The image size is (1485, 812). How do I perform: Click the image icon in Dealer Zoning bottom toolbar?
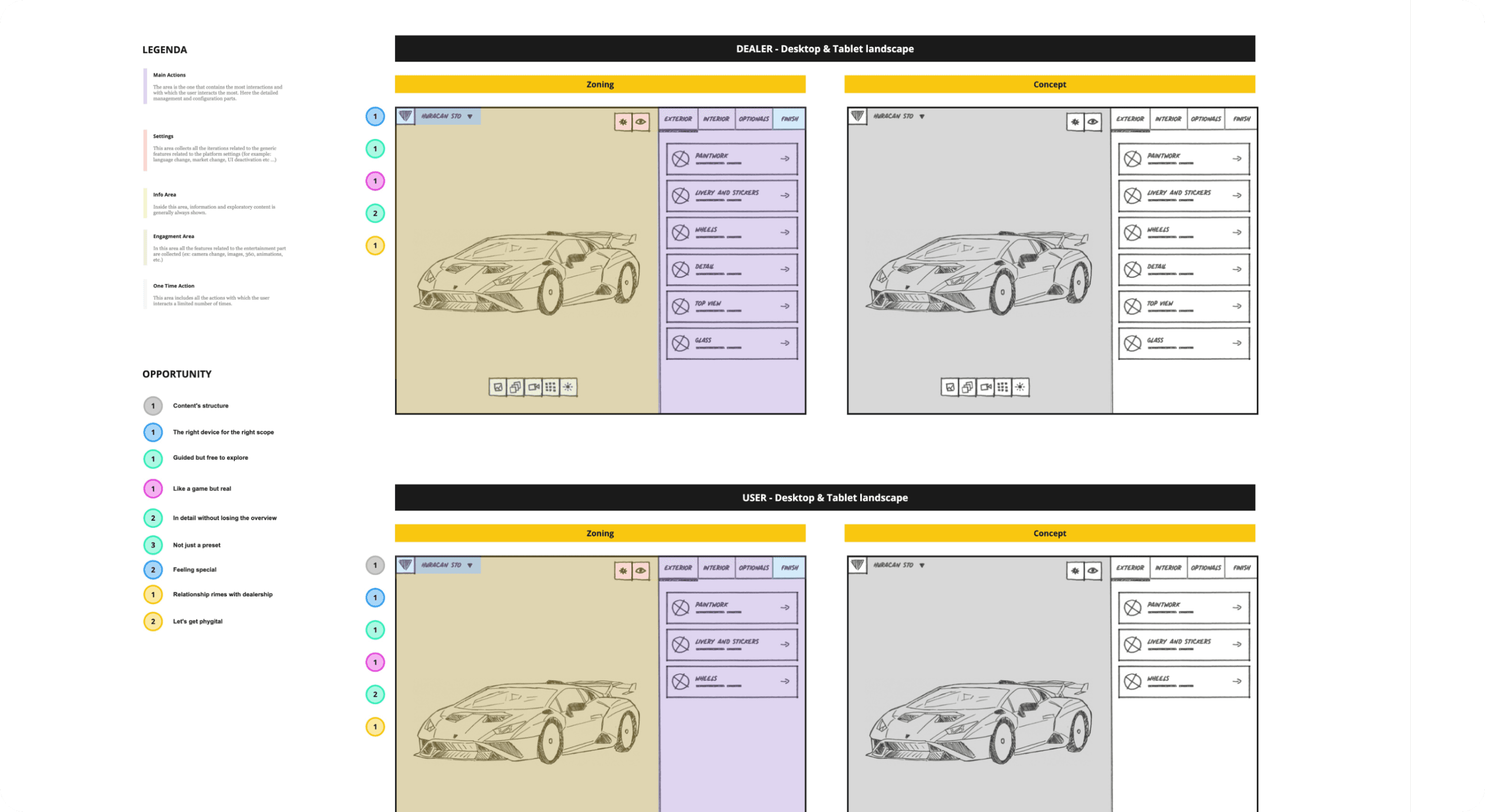pos(498,387)
